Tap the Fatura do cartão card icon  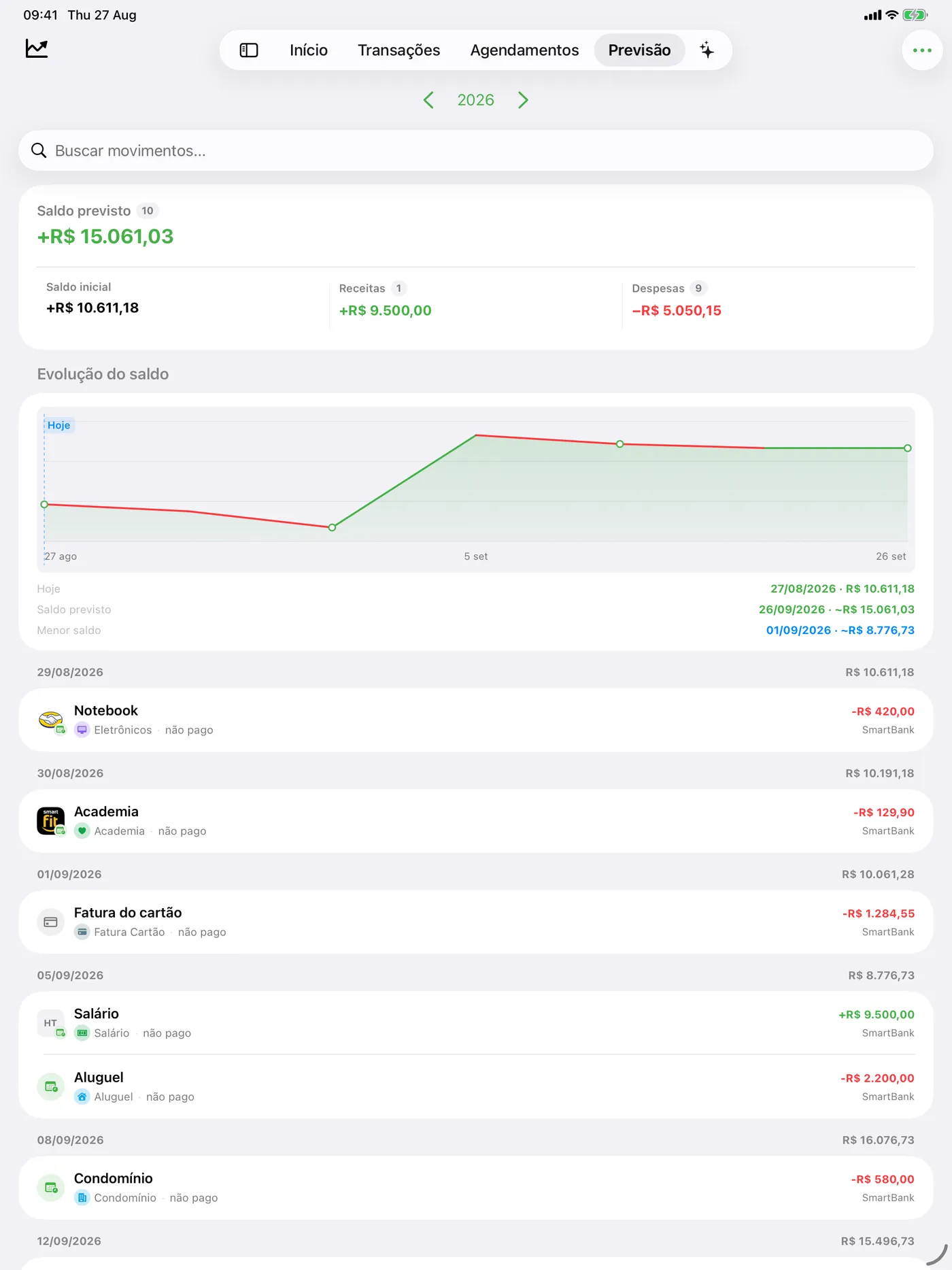click(x=50, y=922)
